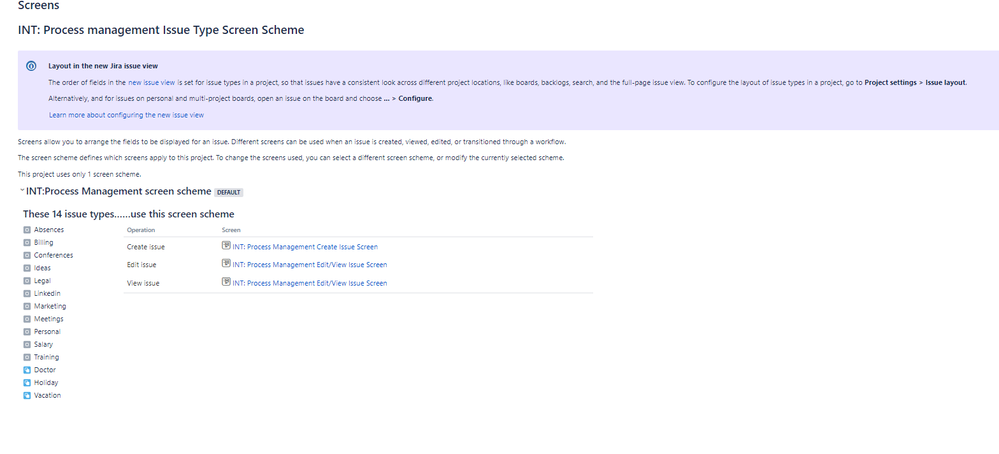Click the 'Operation' column header
The width and height of the screenshot is (999, 454).
coord(141,231)
